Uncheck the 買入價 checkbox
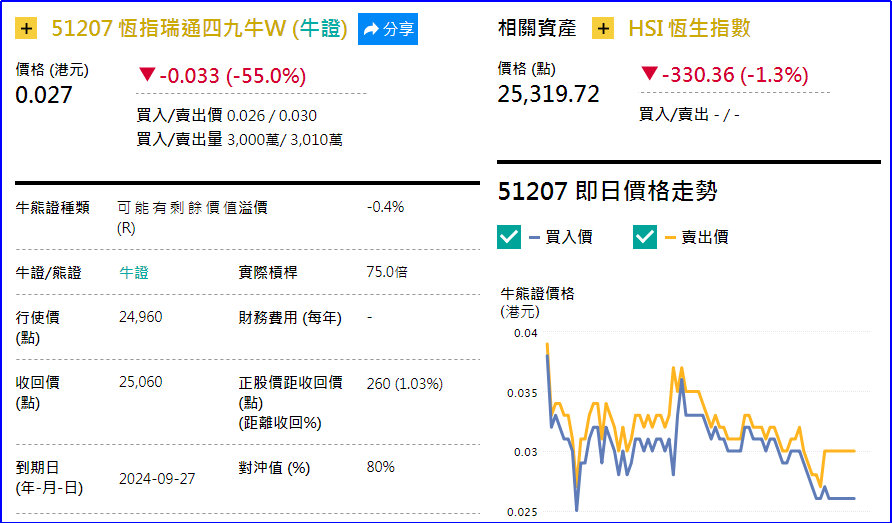This screenshot has width=892, height=523. [x=509, y=237]
